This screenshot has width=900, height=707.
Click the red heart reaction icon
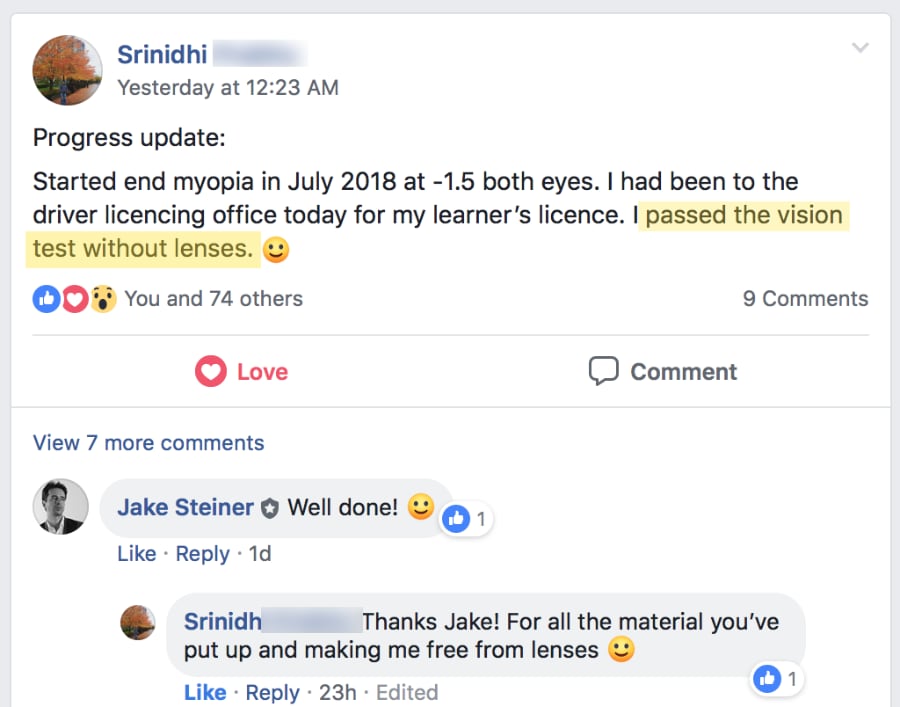75,298
